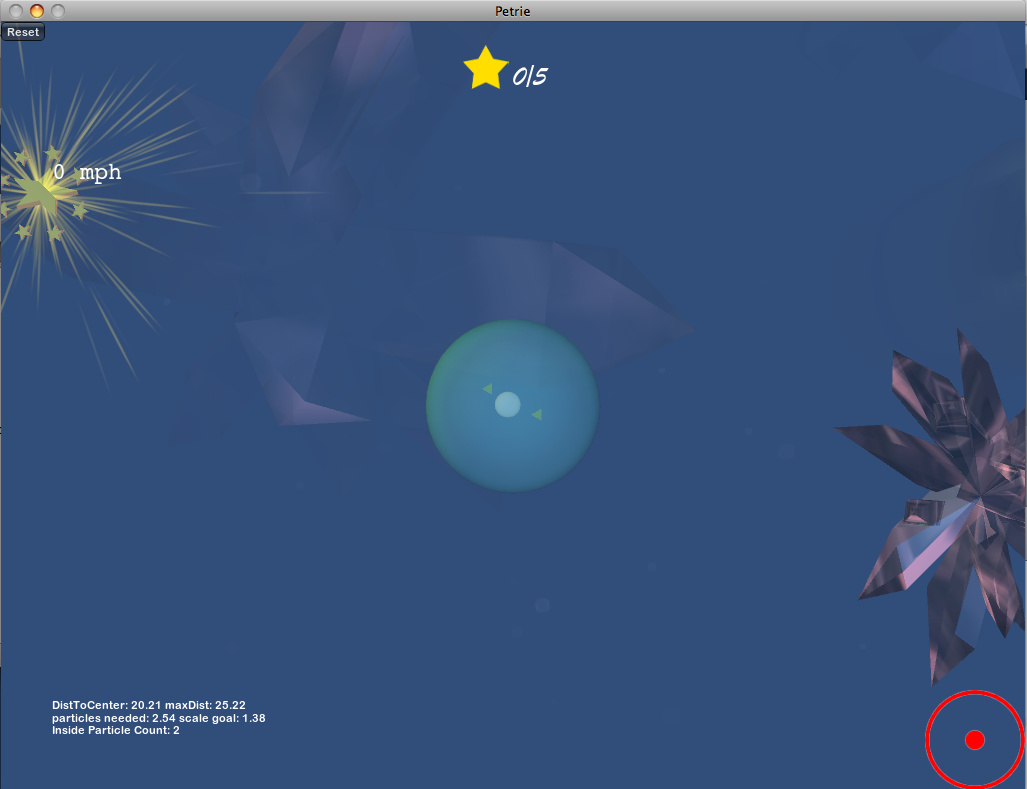This screenshot has height=789, width=1027.
Task: Click the large green star in starburst
Action: [38, 192]
